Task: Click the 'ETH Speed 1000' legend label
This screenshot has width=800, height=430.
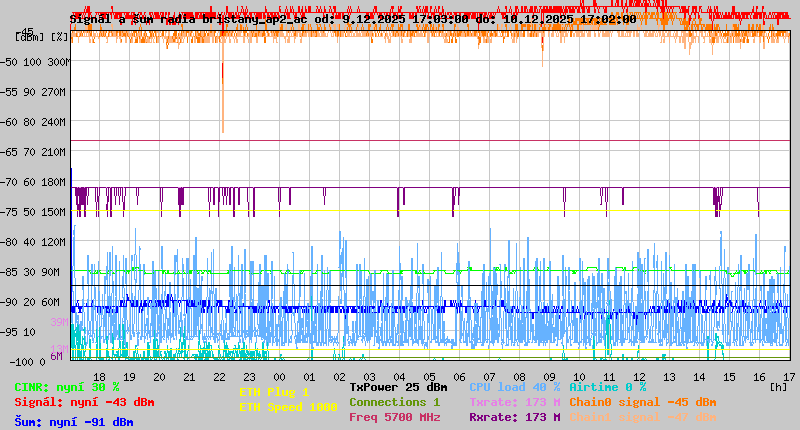Action: tap(288, 408)
